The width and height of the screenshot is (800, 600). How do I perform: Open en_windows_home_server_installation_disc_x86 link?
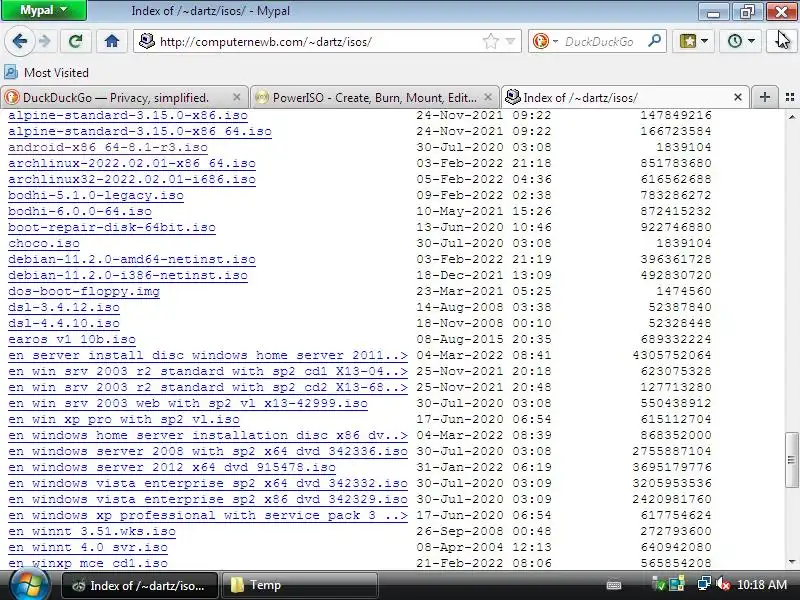tap(208, 435)
